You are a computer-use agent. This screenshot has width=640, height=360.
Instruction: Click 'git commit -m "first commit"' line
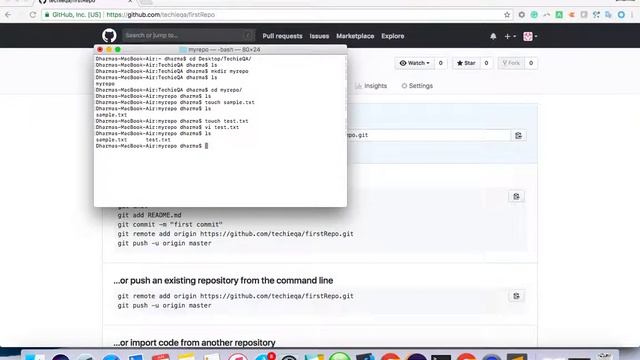click(x=170, y=224)
